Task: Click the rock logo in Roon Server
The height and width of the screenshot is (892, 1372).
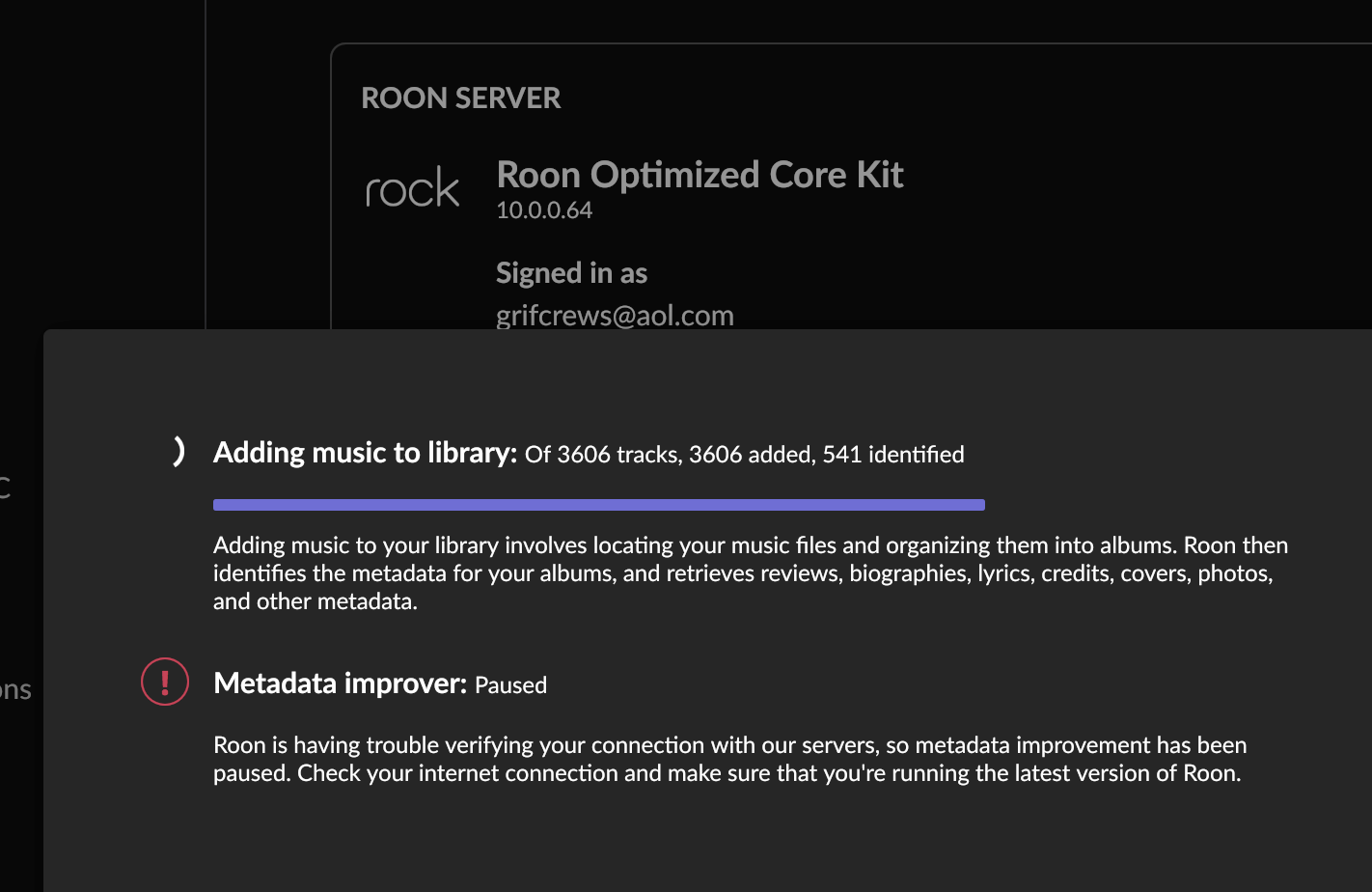Action: click(412, 188)
